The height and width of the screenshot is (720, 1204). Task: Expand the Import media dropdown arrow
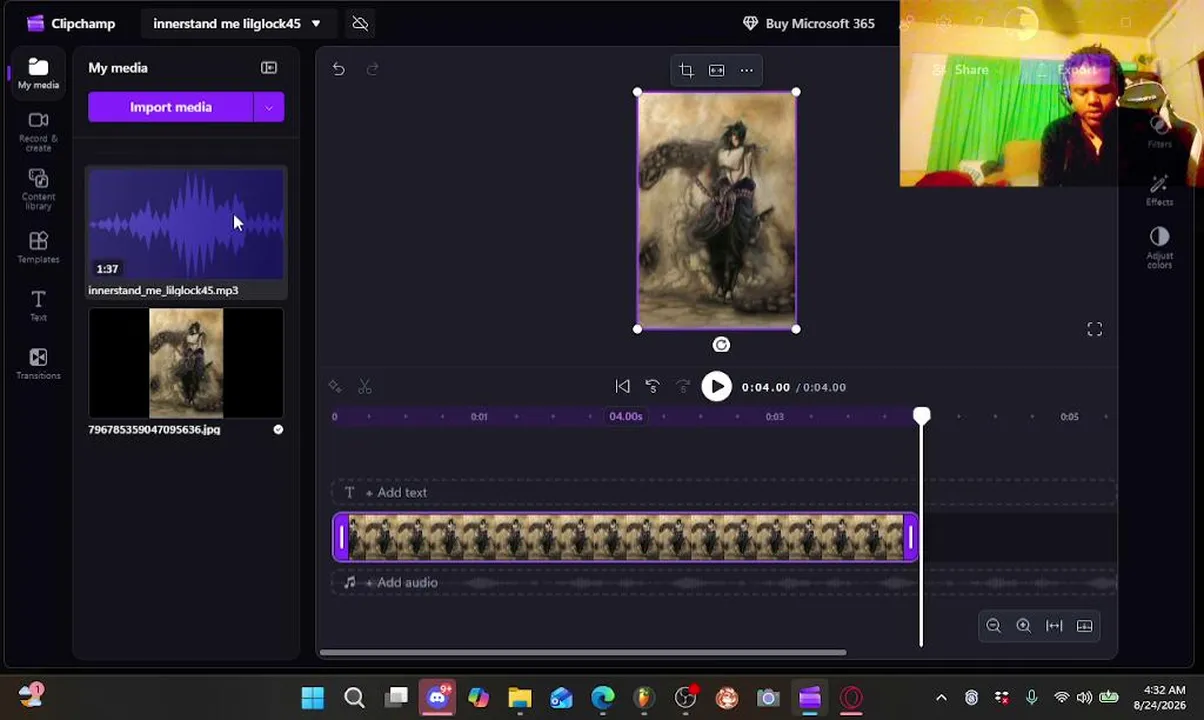[x=269, y=107]
